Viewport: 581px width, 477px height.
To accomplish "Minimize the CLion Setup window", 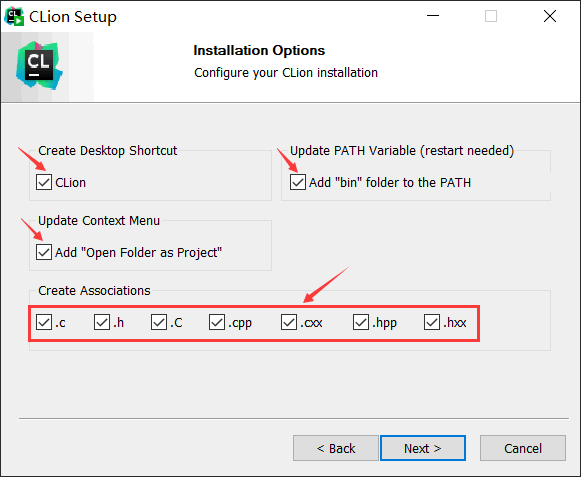I will (433, 16).
